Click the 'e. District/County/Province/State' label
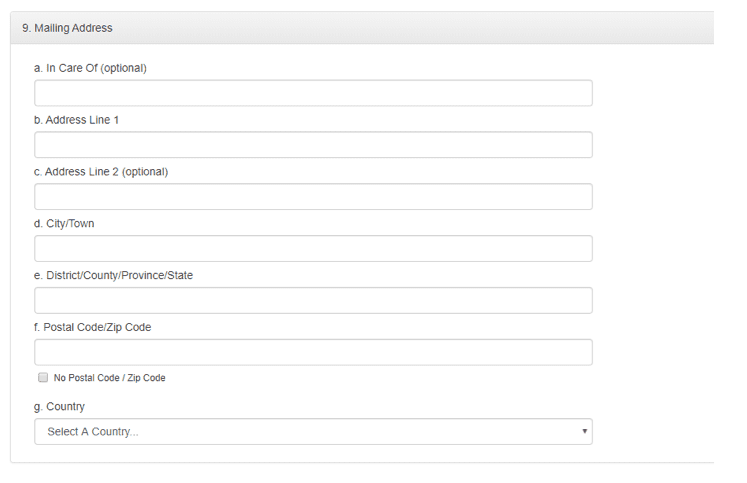This screenshot has height=483, width=747. pyautogui.click(x=113, y=275)
